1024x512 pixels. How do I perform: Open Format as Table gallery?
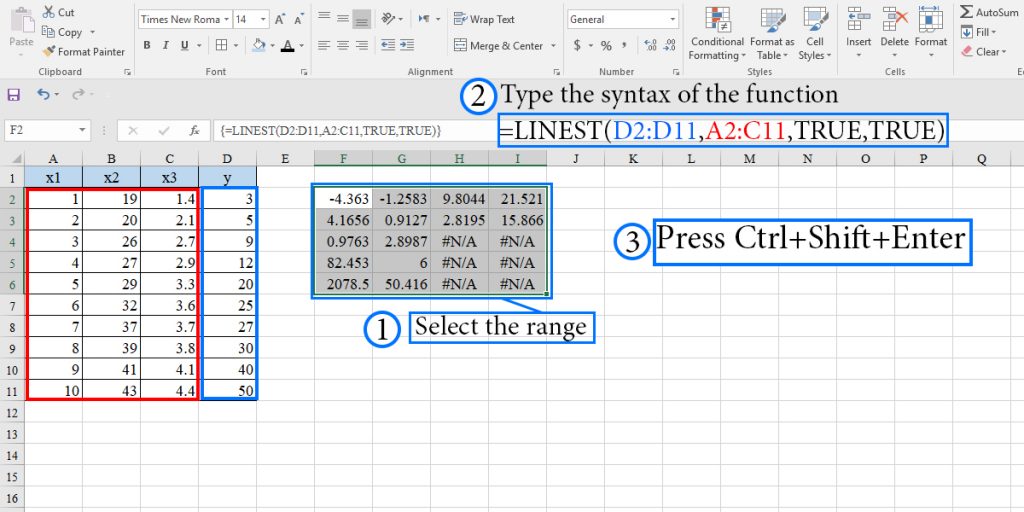[x=772, y=34]
